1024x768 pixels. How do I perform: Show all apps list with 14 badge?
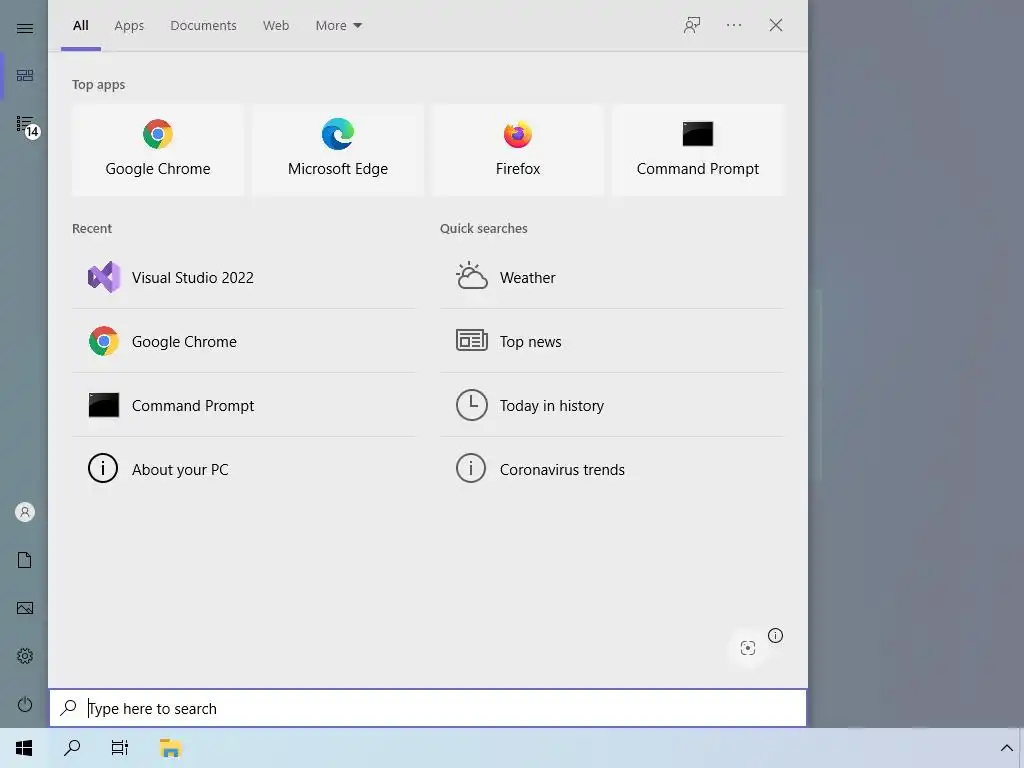27,126
